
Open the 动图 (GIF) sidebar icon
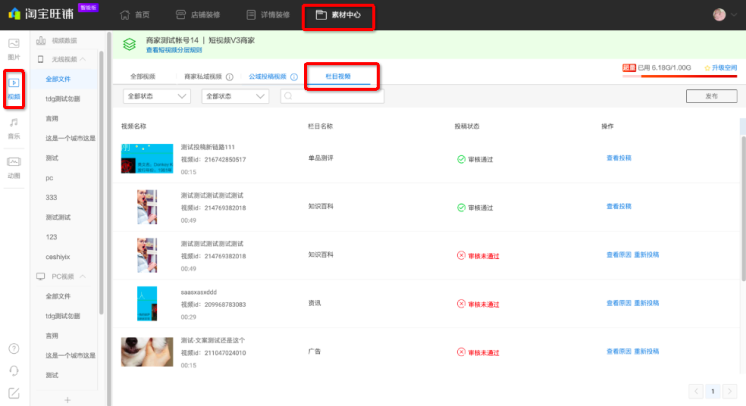point(14,166)
